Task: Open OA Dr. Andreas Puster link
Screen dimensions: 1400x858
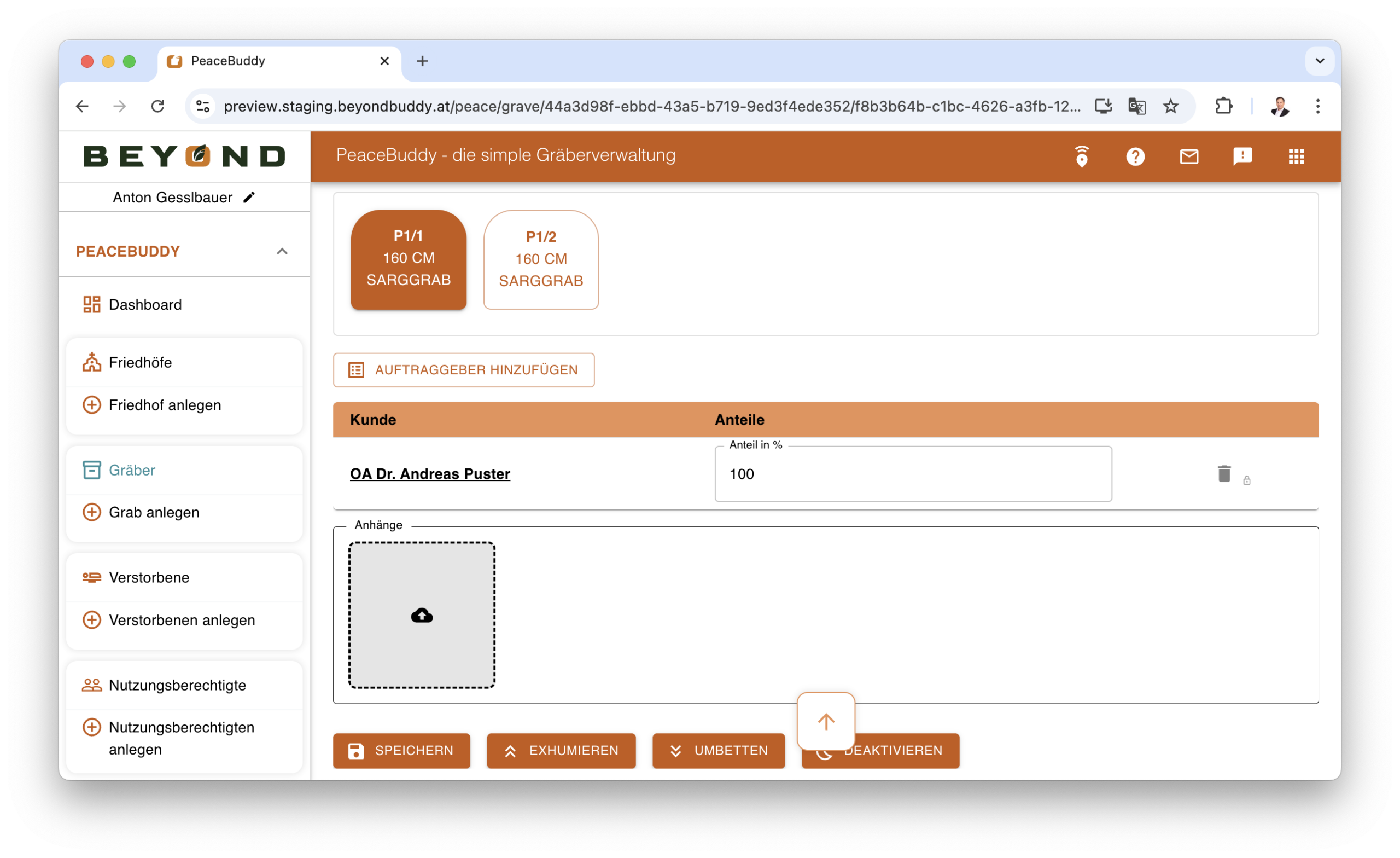Action: pos(429,474)
